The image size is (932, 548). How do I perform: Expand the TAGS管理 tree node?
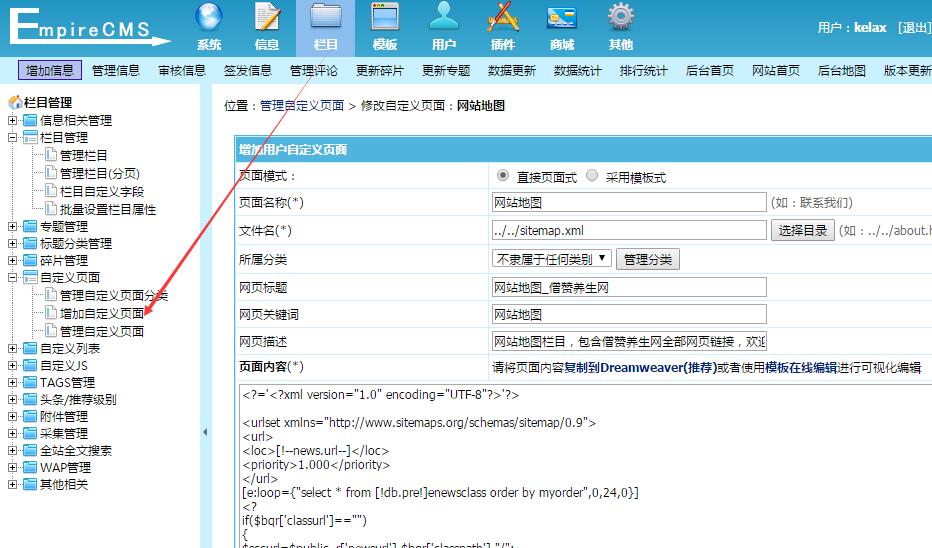click(13, 382)
